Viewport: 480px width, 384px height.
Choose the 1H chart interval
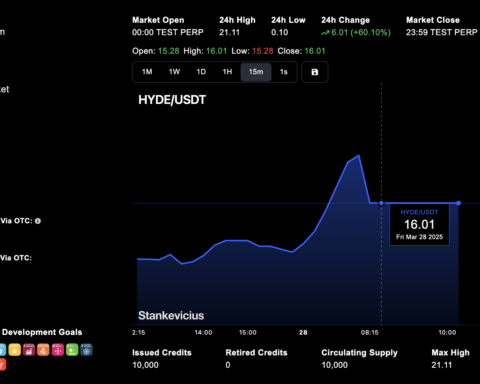pyautogui.click(x=227, y=72)
